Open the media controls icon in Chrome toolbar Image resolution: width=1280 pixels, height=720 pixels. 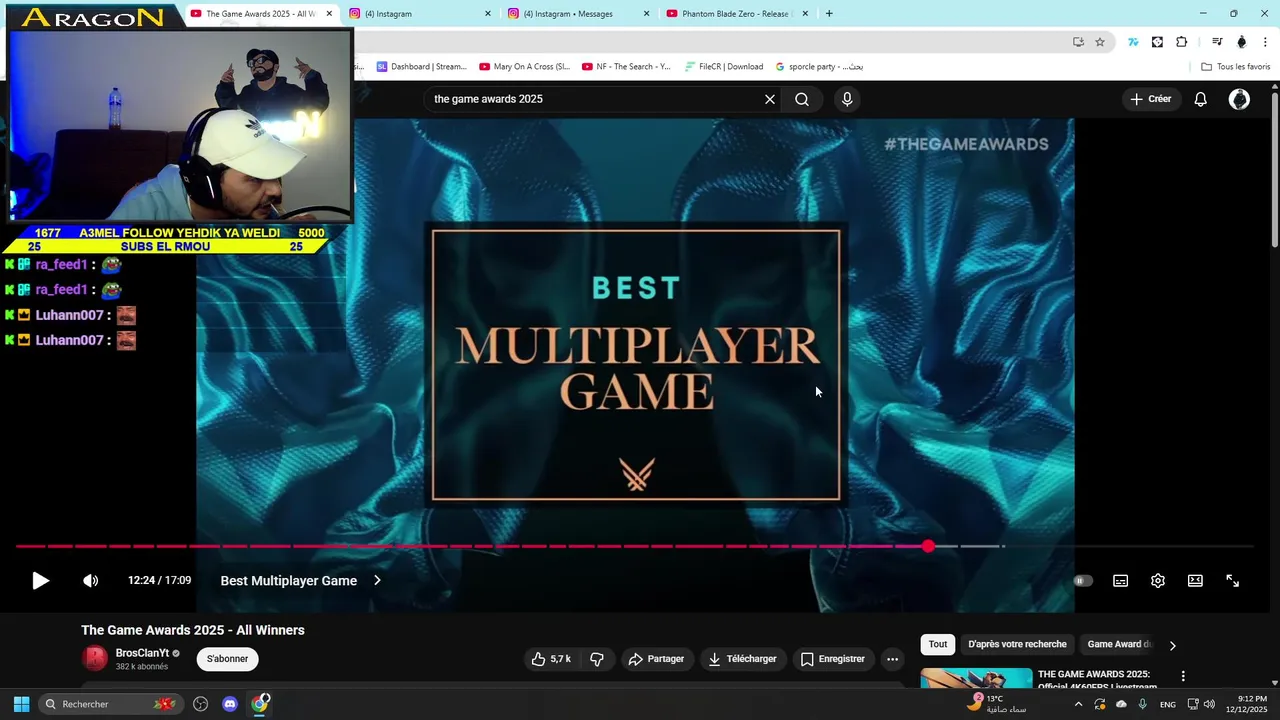pos(1217,42)
